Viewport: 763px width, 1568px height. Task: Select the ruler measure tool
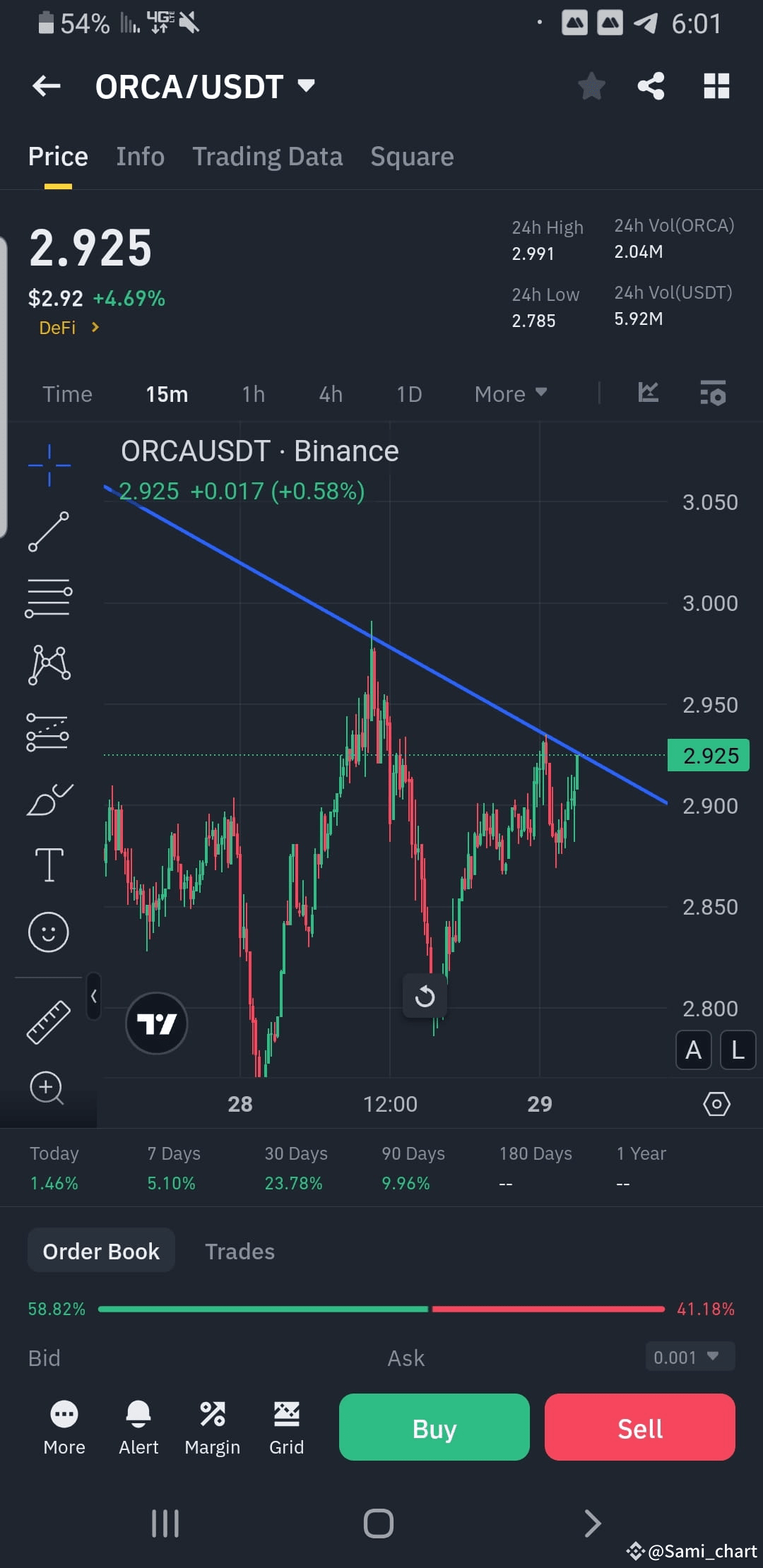pyautogui.click(x=48, y=1022)
